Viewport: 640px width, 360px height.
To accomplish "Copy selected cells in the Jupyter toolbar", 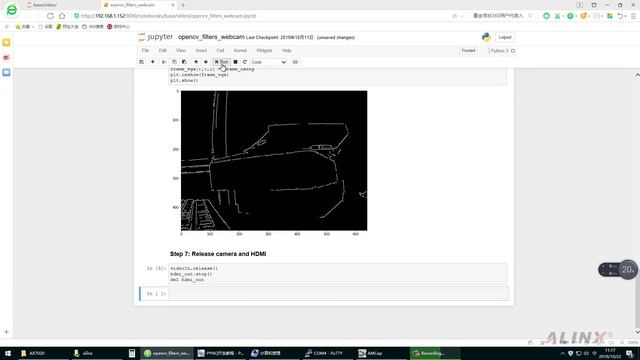I will (174, 62).
